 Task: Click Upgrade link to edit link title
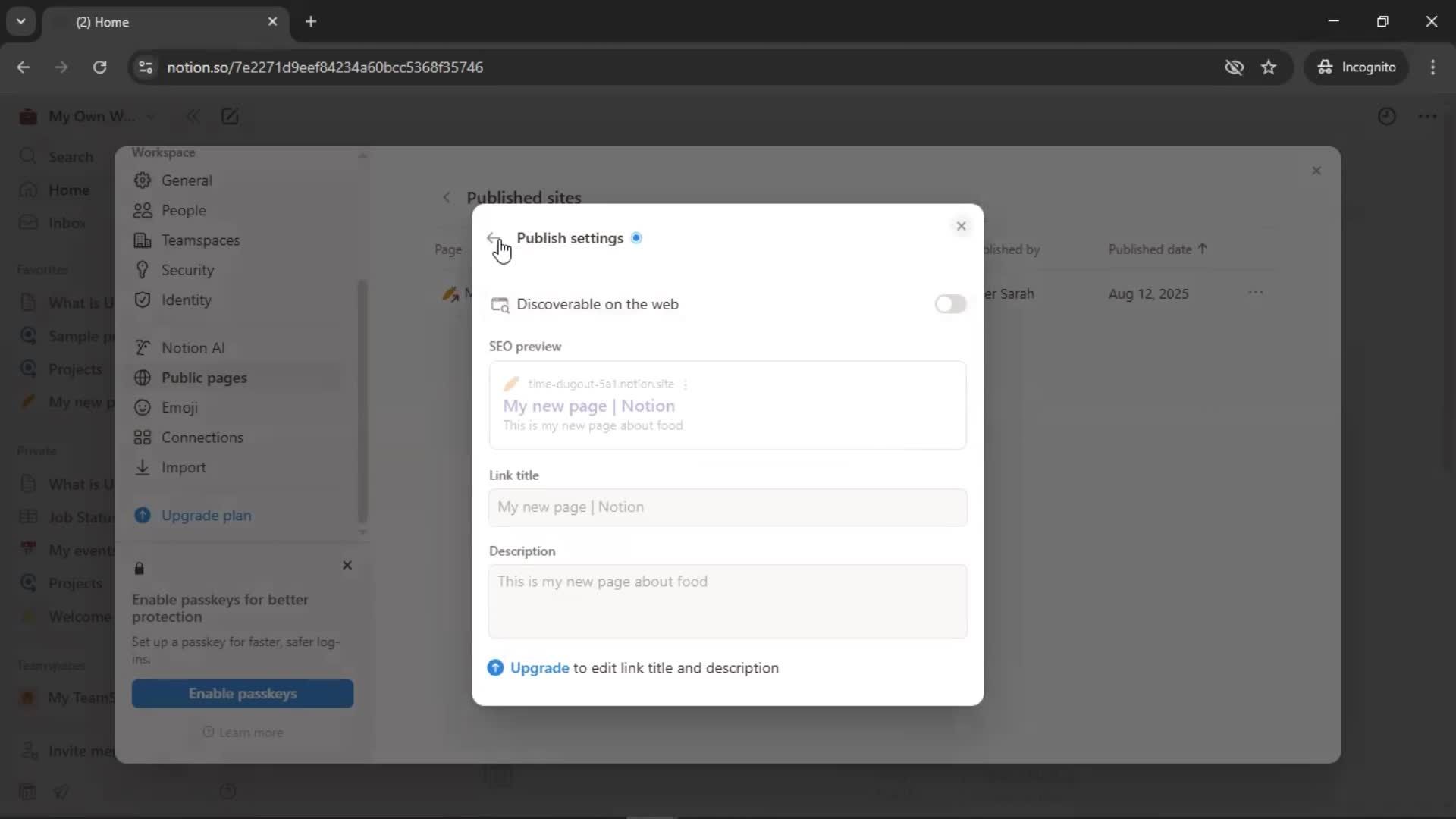[x=539, y=668]
